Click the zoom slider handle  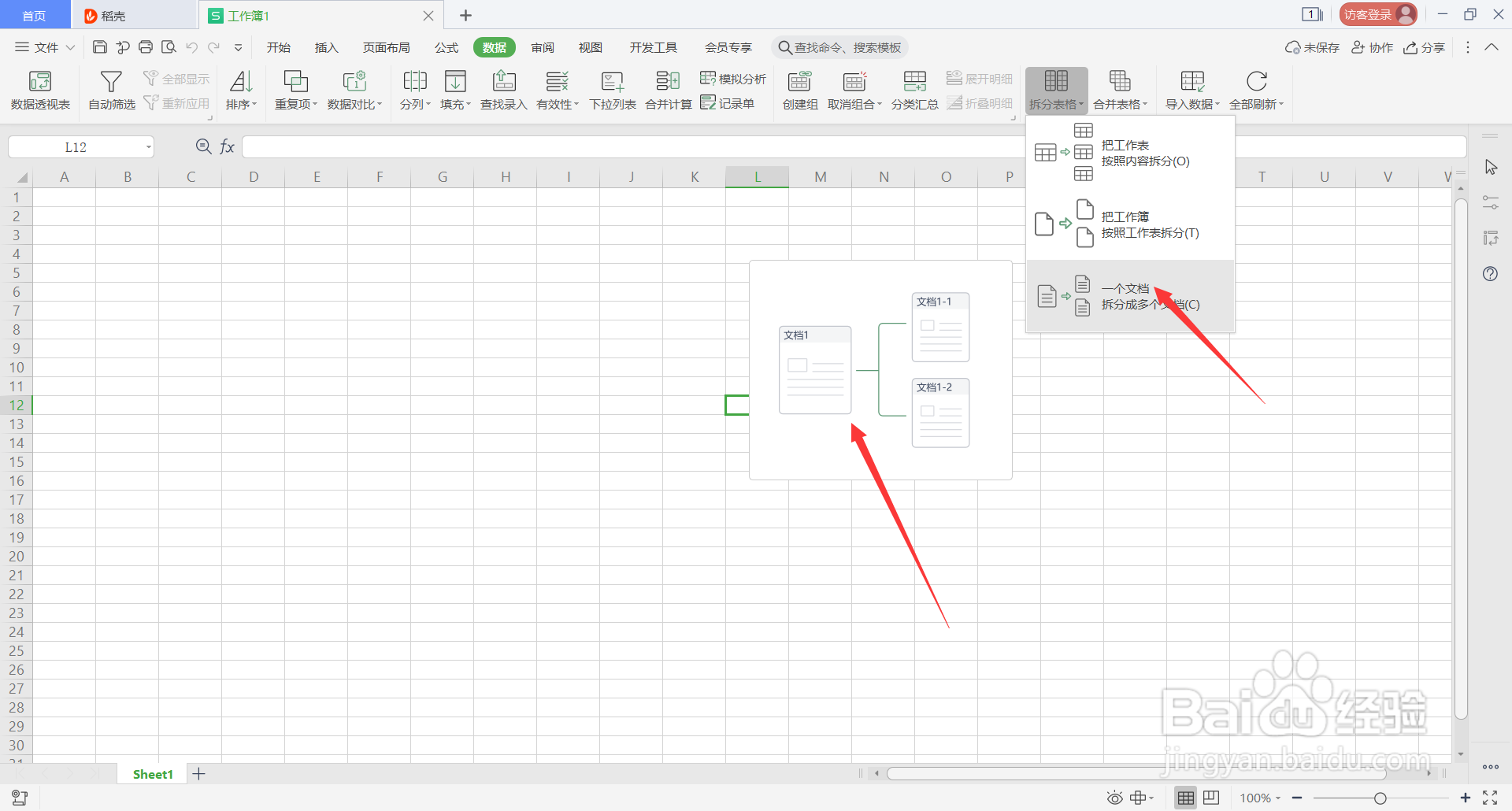pos(1380,798)
